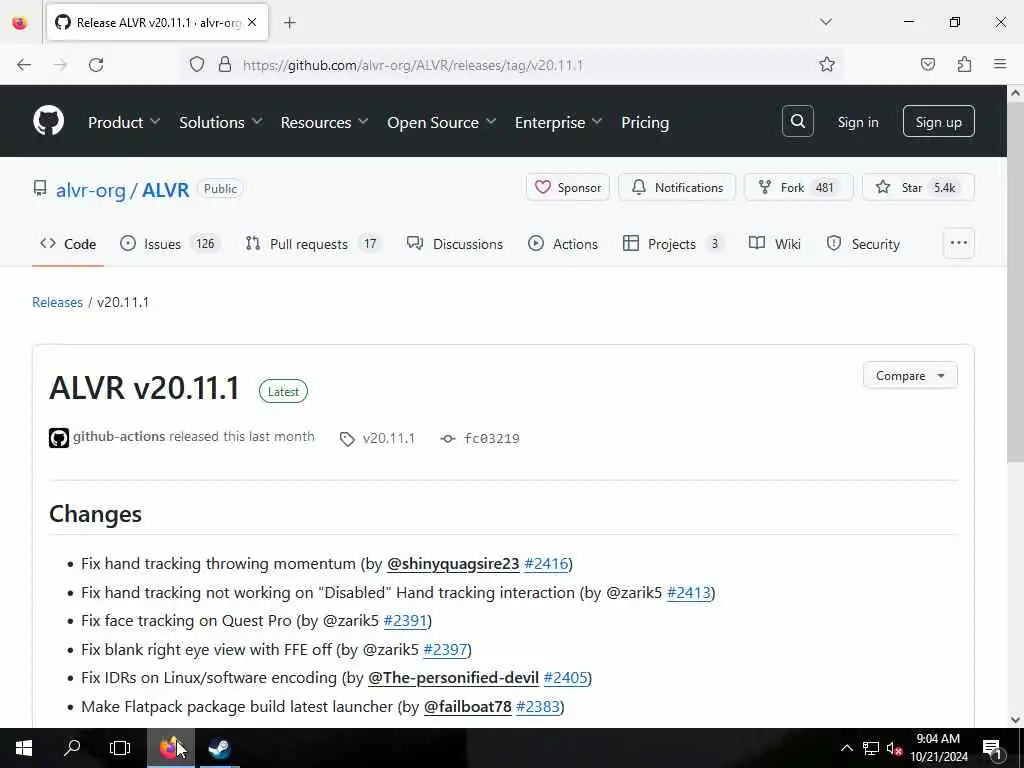Open the Pocket save icon in toolbar
1024x768 pixels.
tap(927, 64)
